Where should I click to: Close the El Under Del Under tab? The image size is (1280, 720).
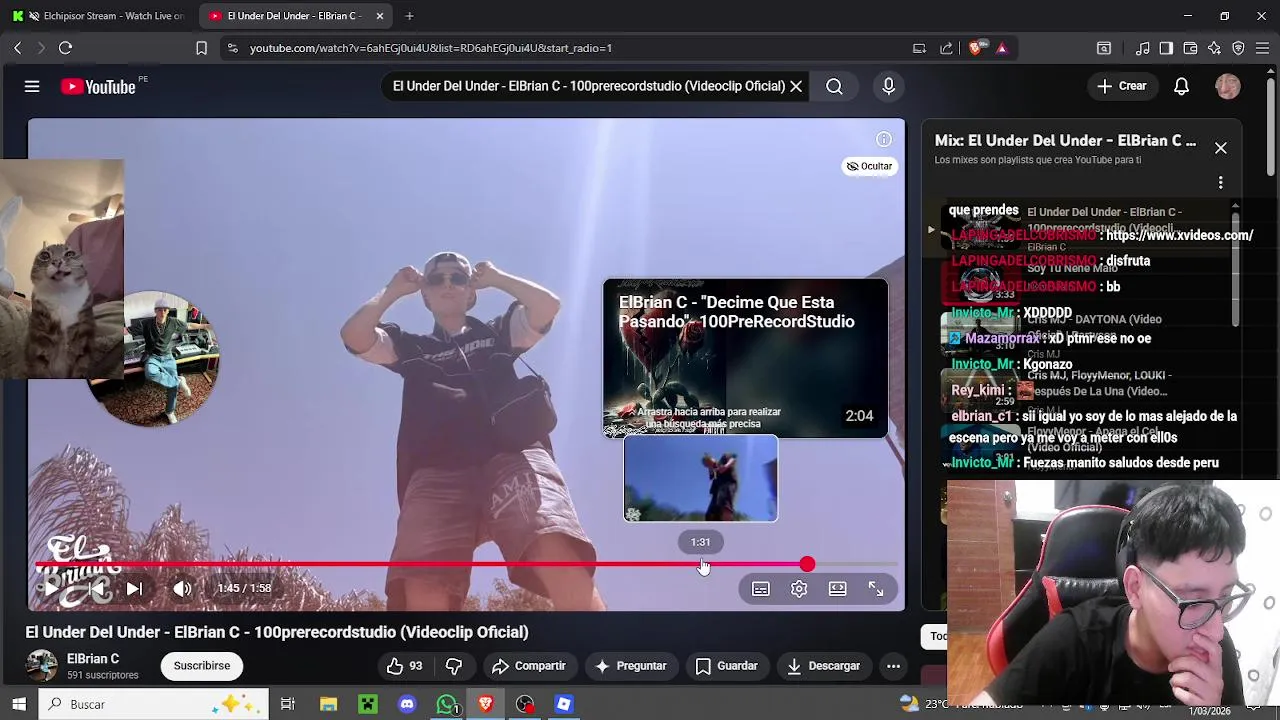(x=380, y=16)
